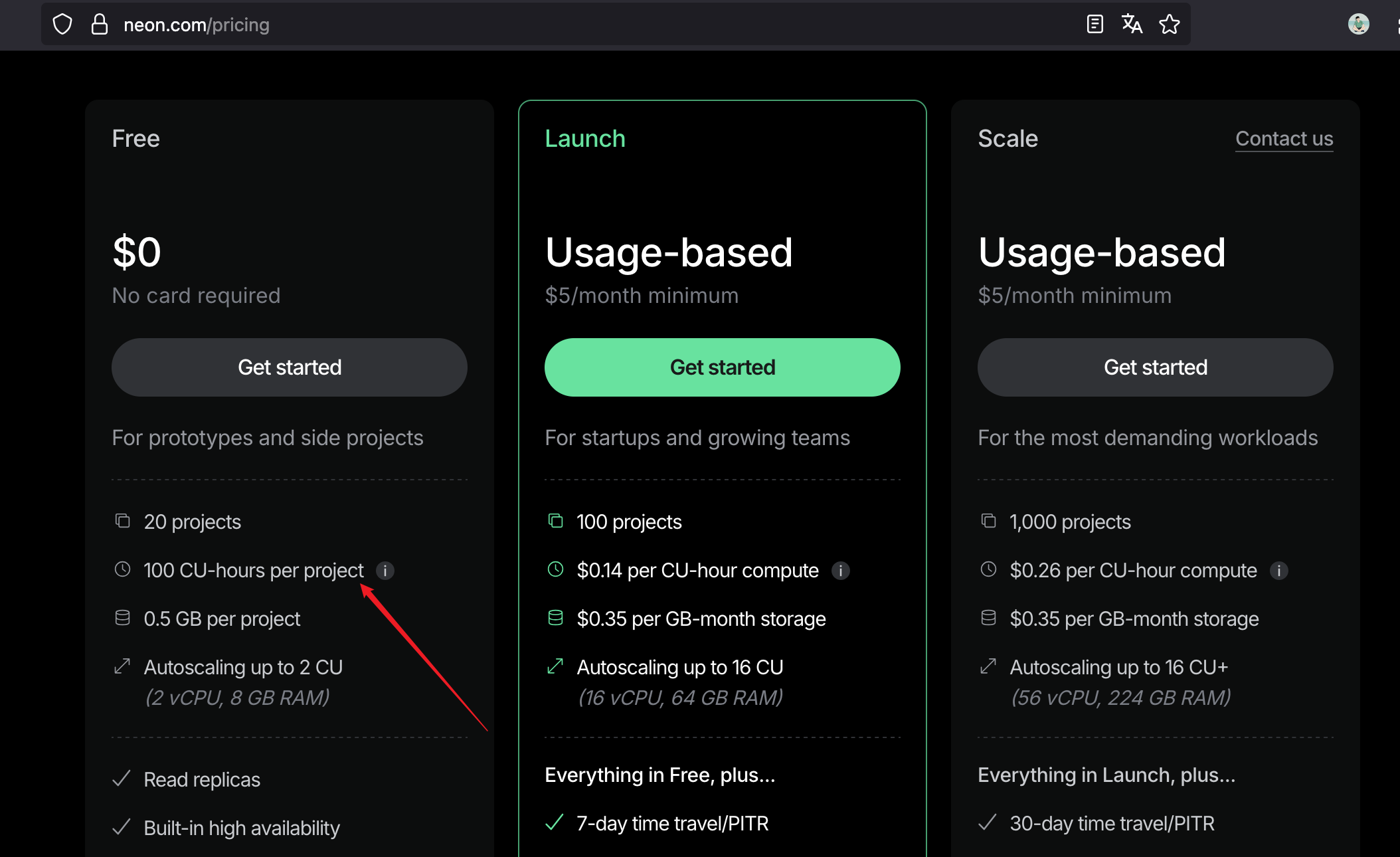Click the (56 vCPU, 224 GB RAM) text
This screenshot has width=1400, height=857.
click(x=1121, y=698)
